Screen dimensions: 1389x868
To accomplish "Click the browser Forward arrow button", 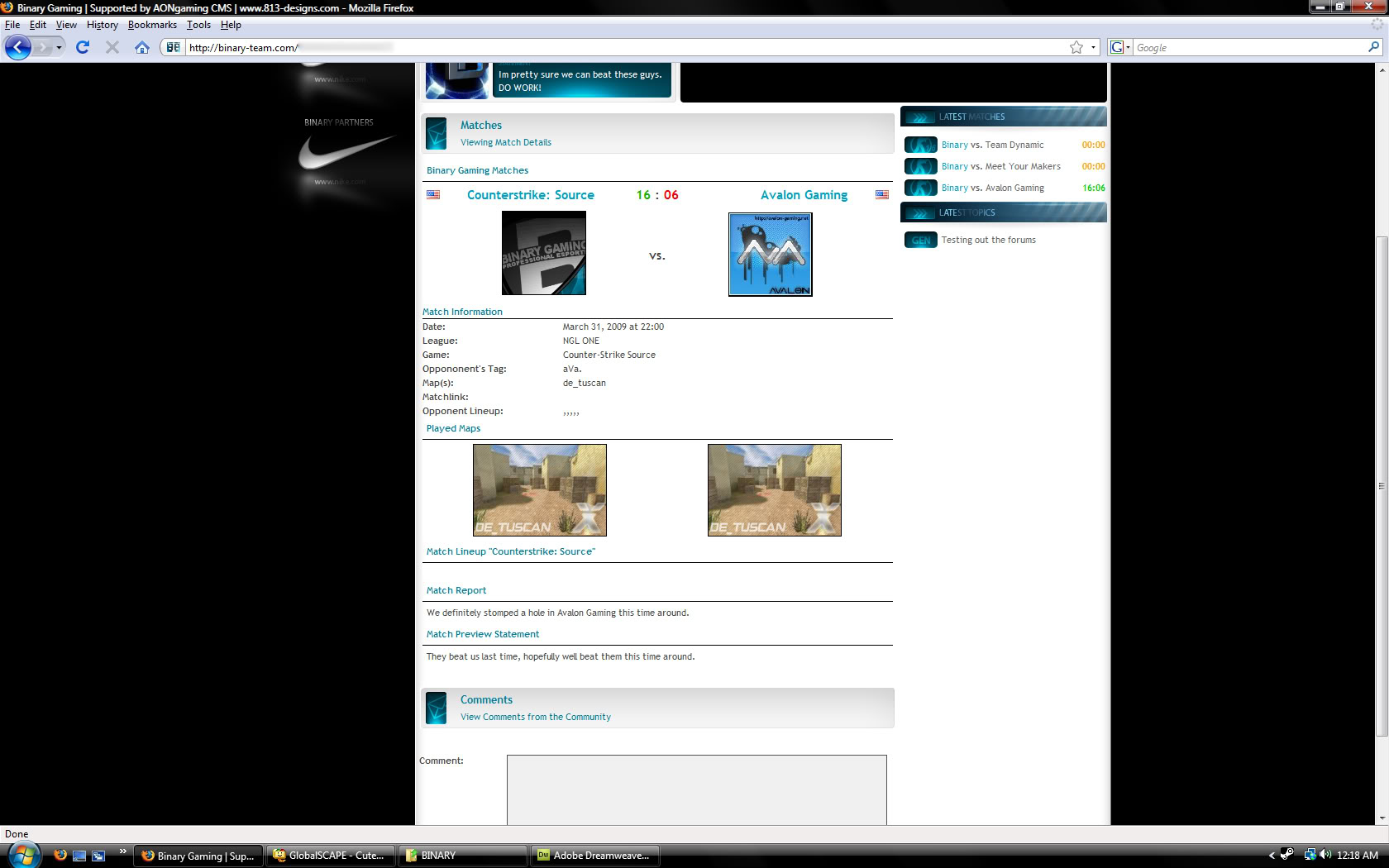I will [42, 47].
